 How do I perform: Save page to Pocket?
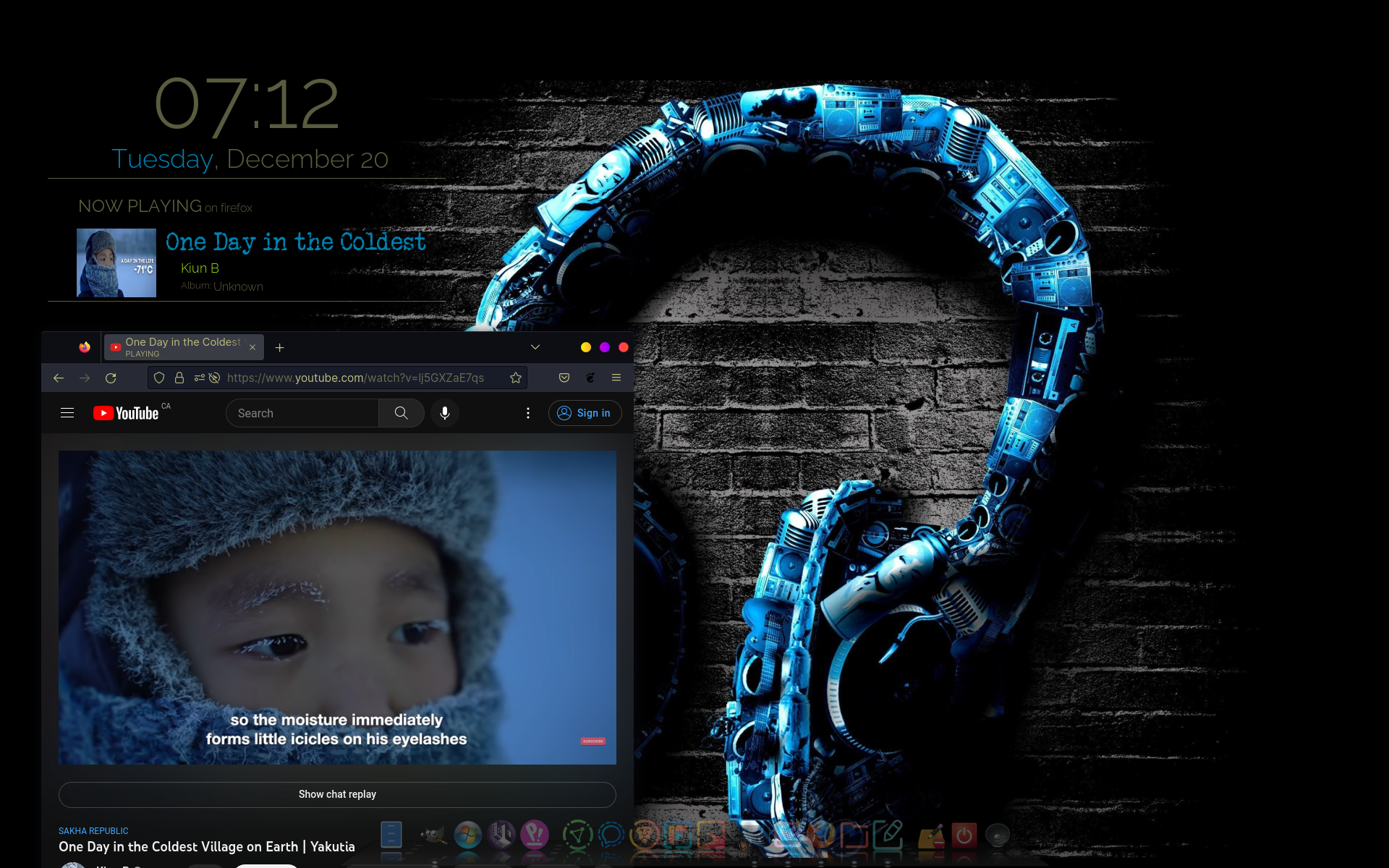pyautogui.click(x=564, y=378)
